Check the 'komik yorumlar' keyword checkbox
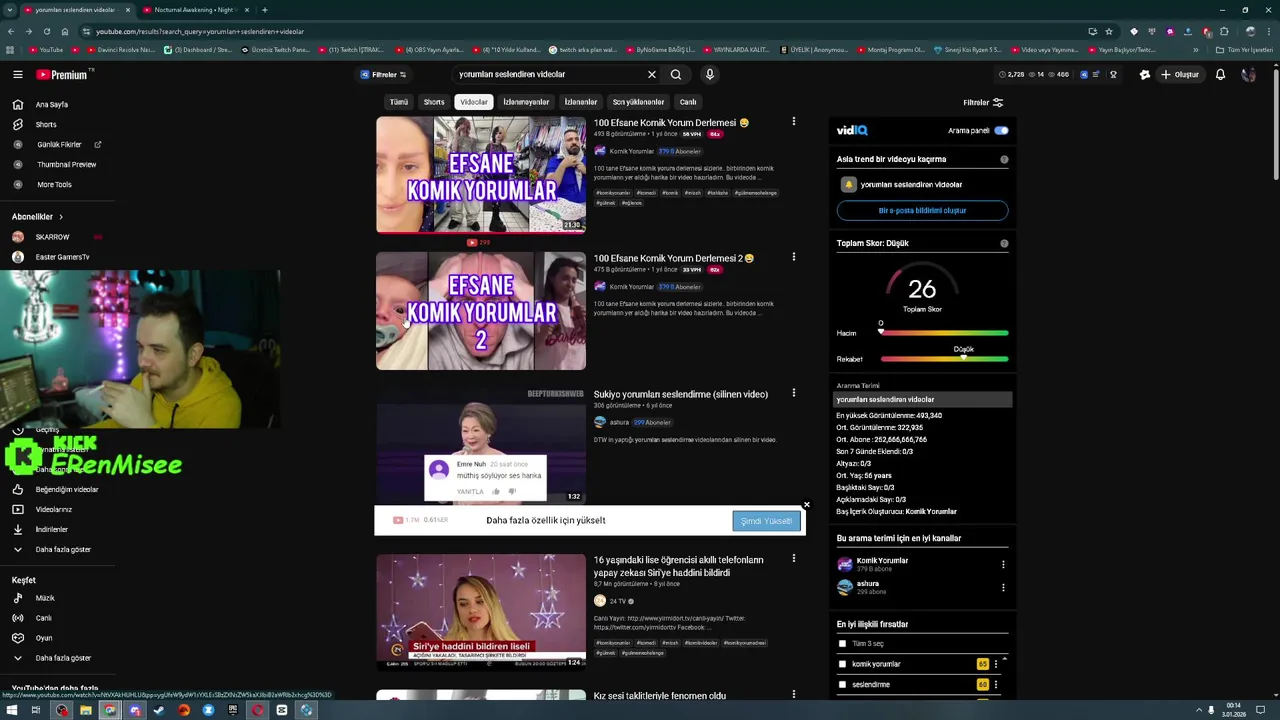 pos(842,664)
